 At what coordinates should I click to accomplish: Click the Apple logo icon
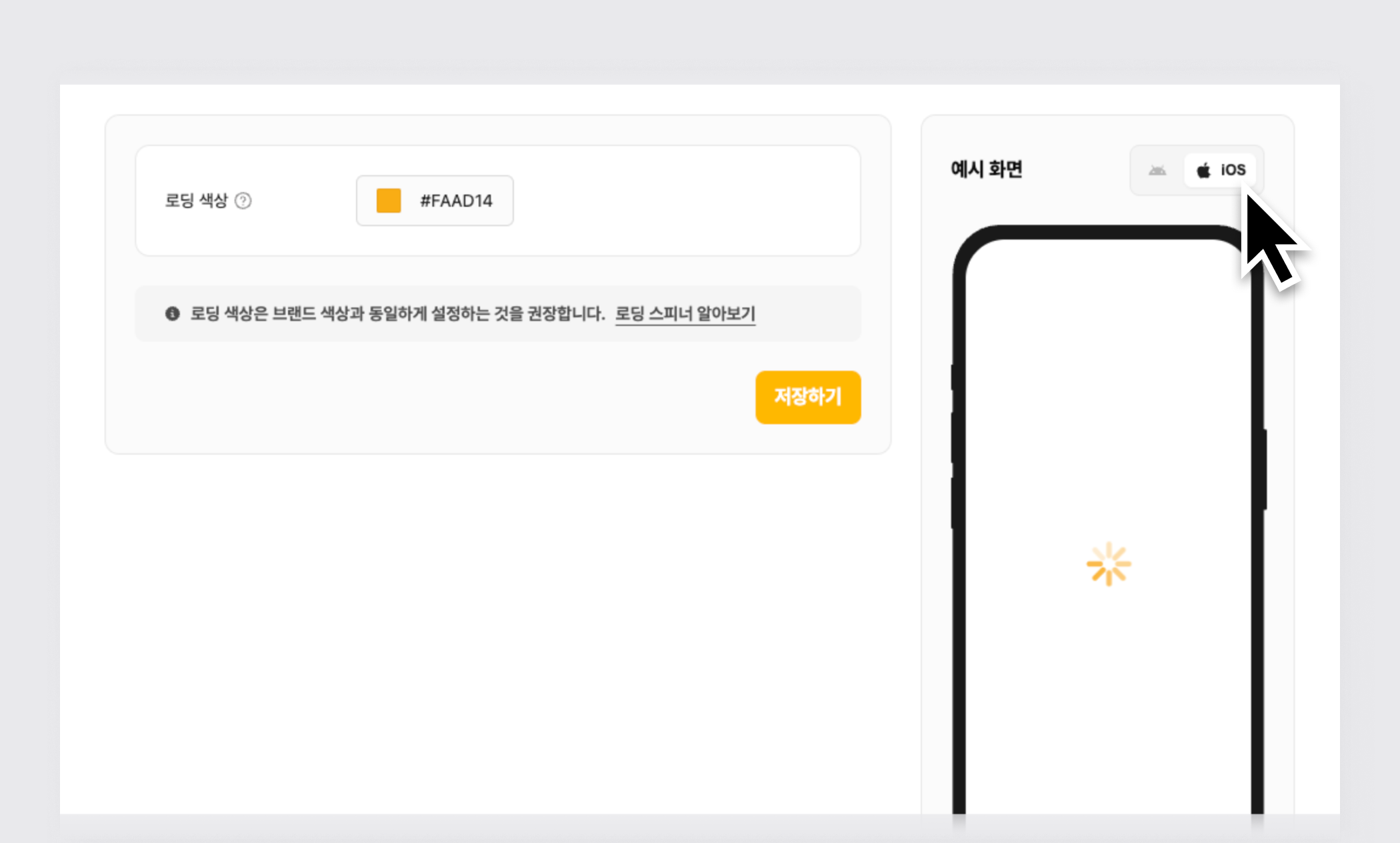1203,171
